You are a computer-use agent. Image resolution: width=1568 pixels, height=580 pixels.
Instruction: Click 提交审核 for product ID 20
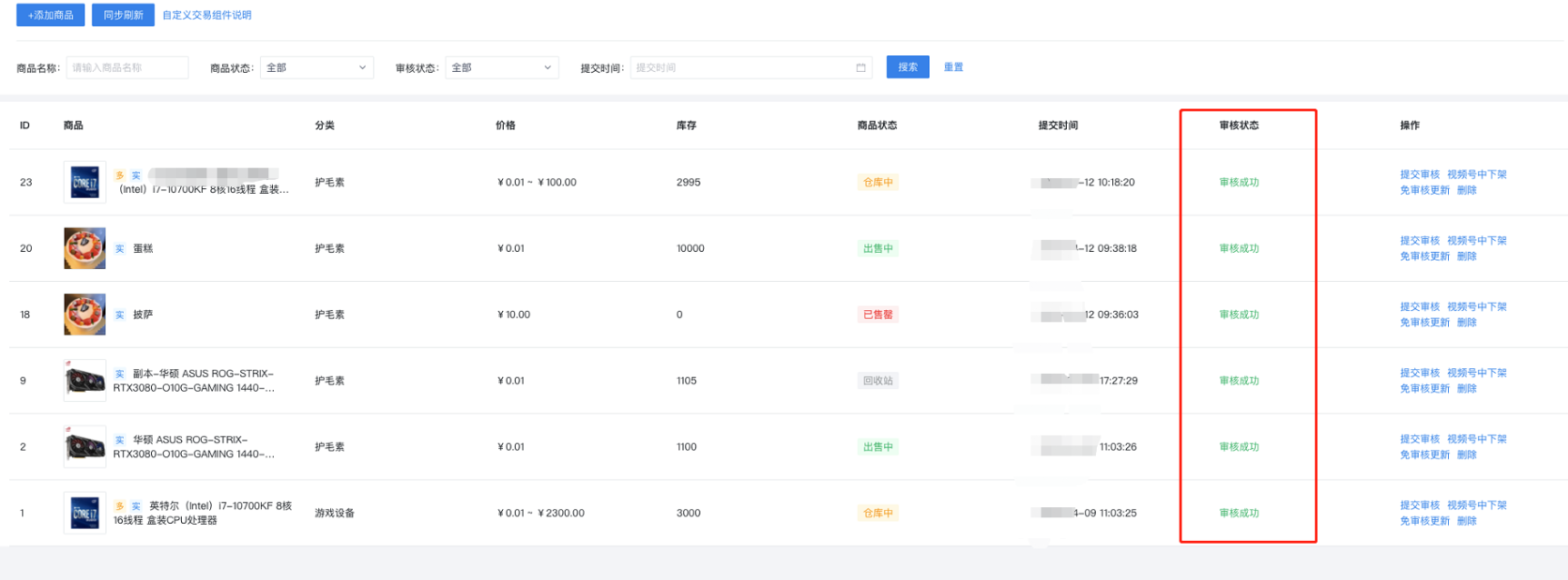pos(1419,241)
